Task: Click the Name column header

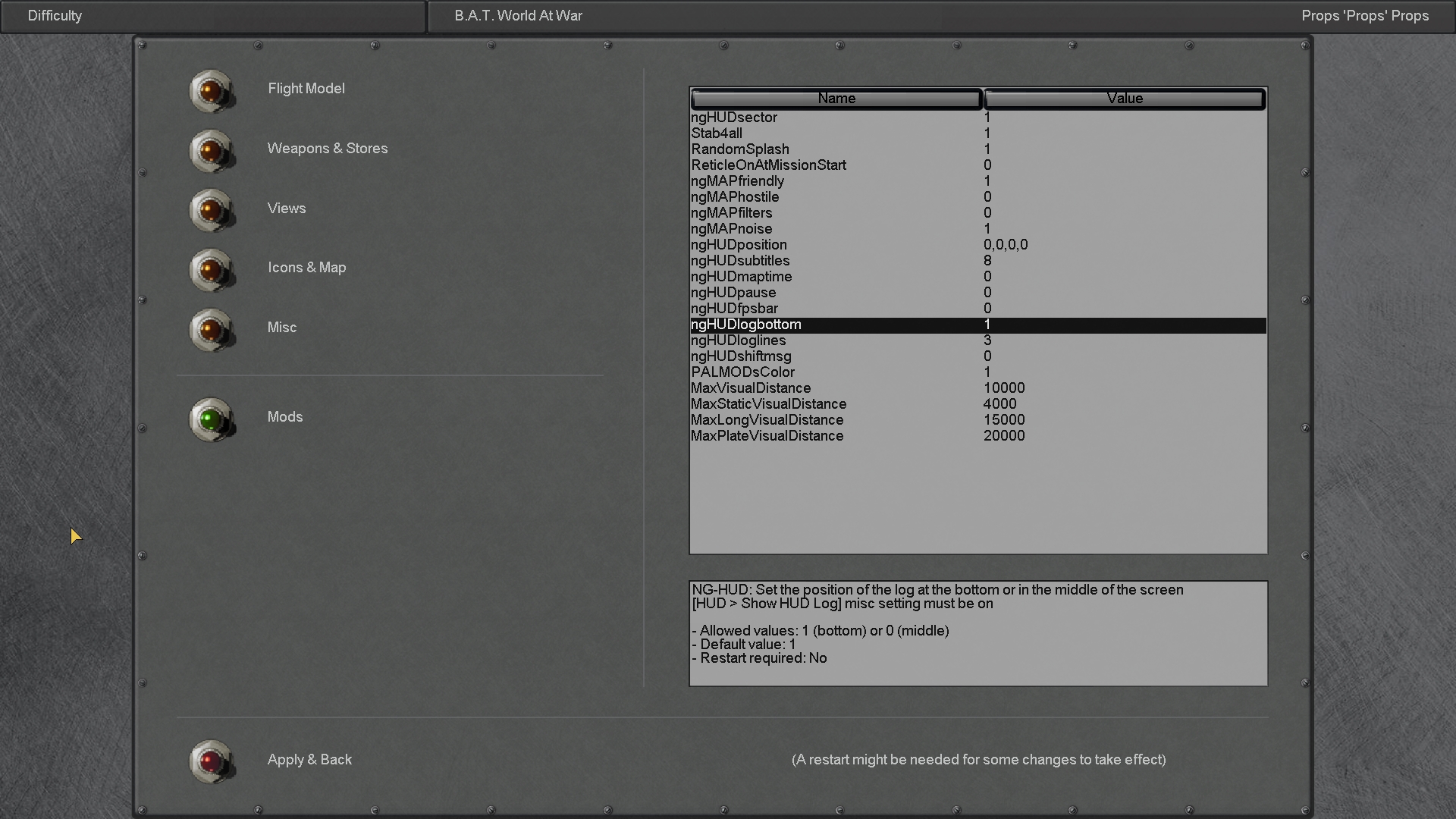Action: pos(836,99)
